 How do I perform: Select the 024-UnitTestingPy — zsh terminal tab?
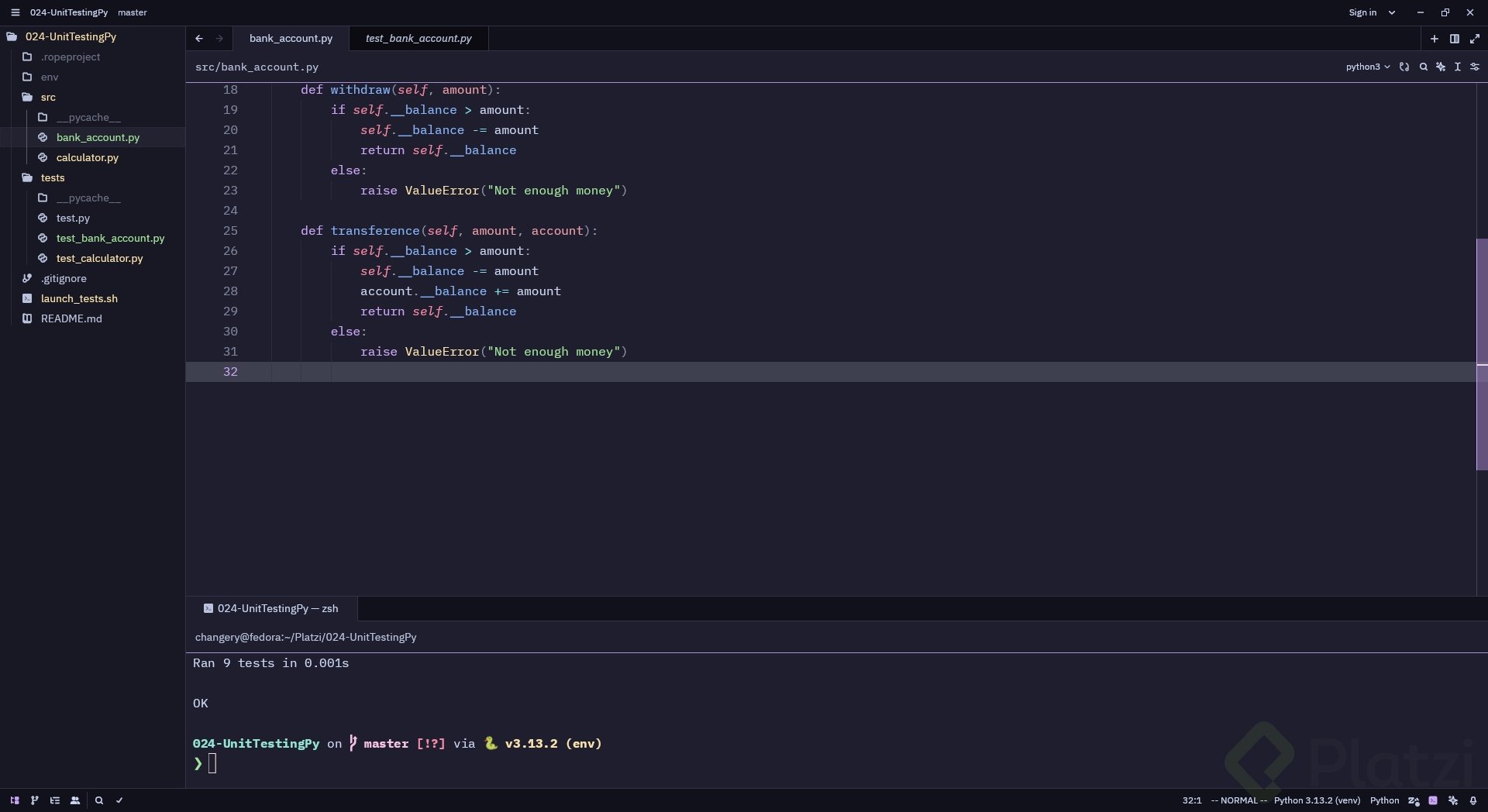click(x=271, y=608)
